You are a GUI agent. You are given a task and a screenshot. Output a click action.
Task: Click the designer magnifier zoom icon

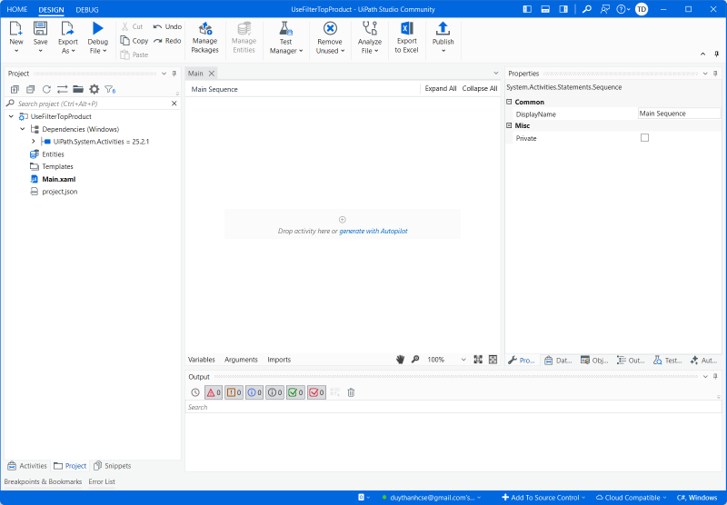point(415,359)
